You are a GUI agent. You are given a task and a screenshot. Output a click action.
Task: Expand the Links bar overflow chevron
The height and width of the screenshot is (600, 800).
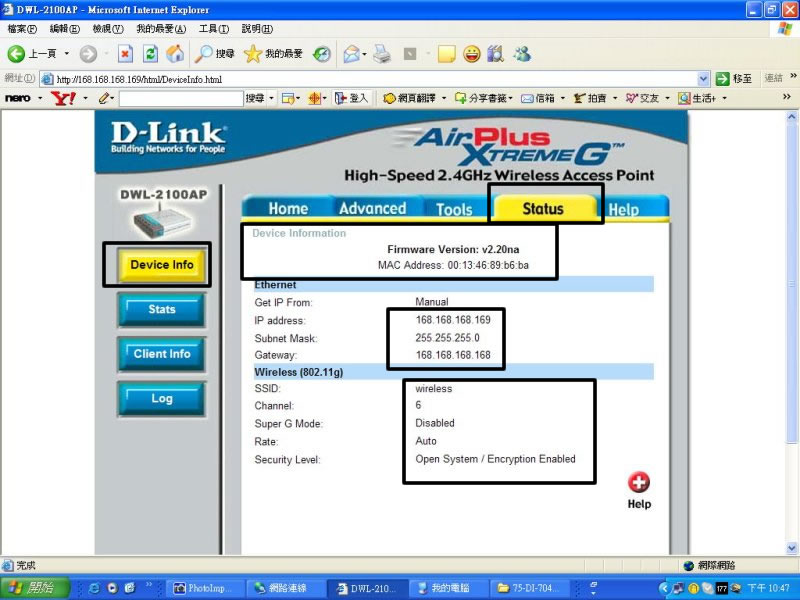[x=793, y=76]
